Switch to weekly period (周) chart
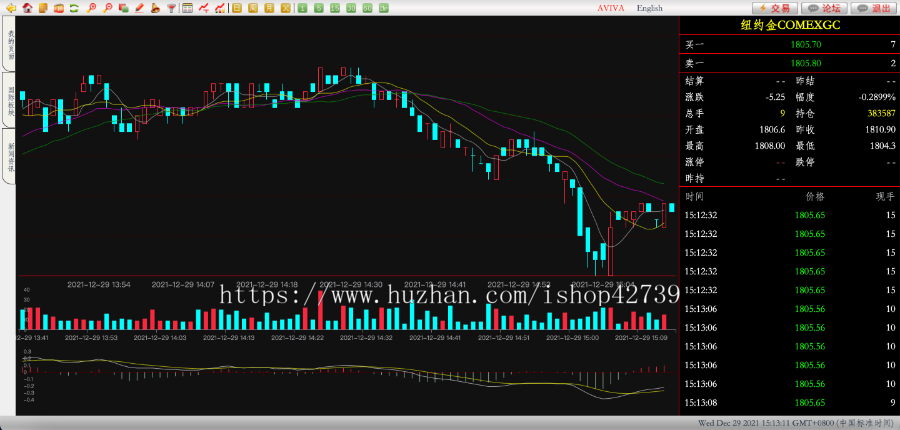Viewport: 900px width, 430px height. 253,8
